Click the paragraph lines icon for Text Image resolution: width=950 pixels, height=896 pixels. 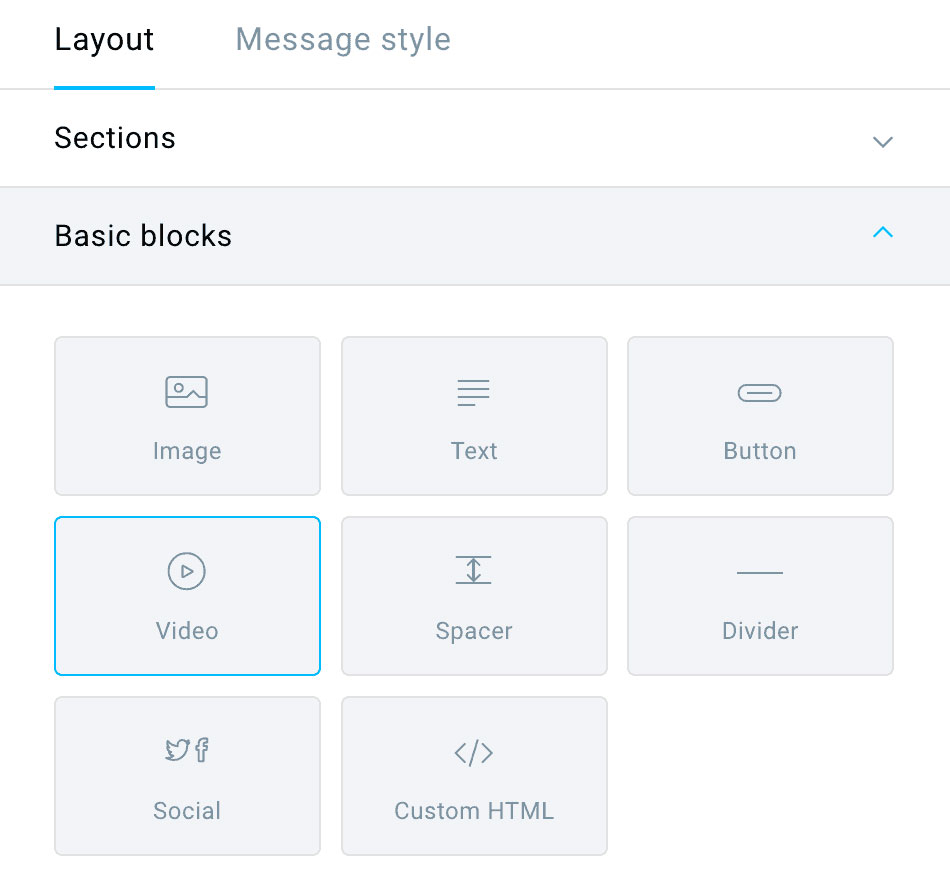coord(474,392)
